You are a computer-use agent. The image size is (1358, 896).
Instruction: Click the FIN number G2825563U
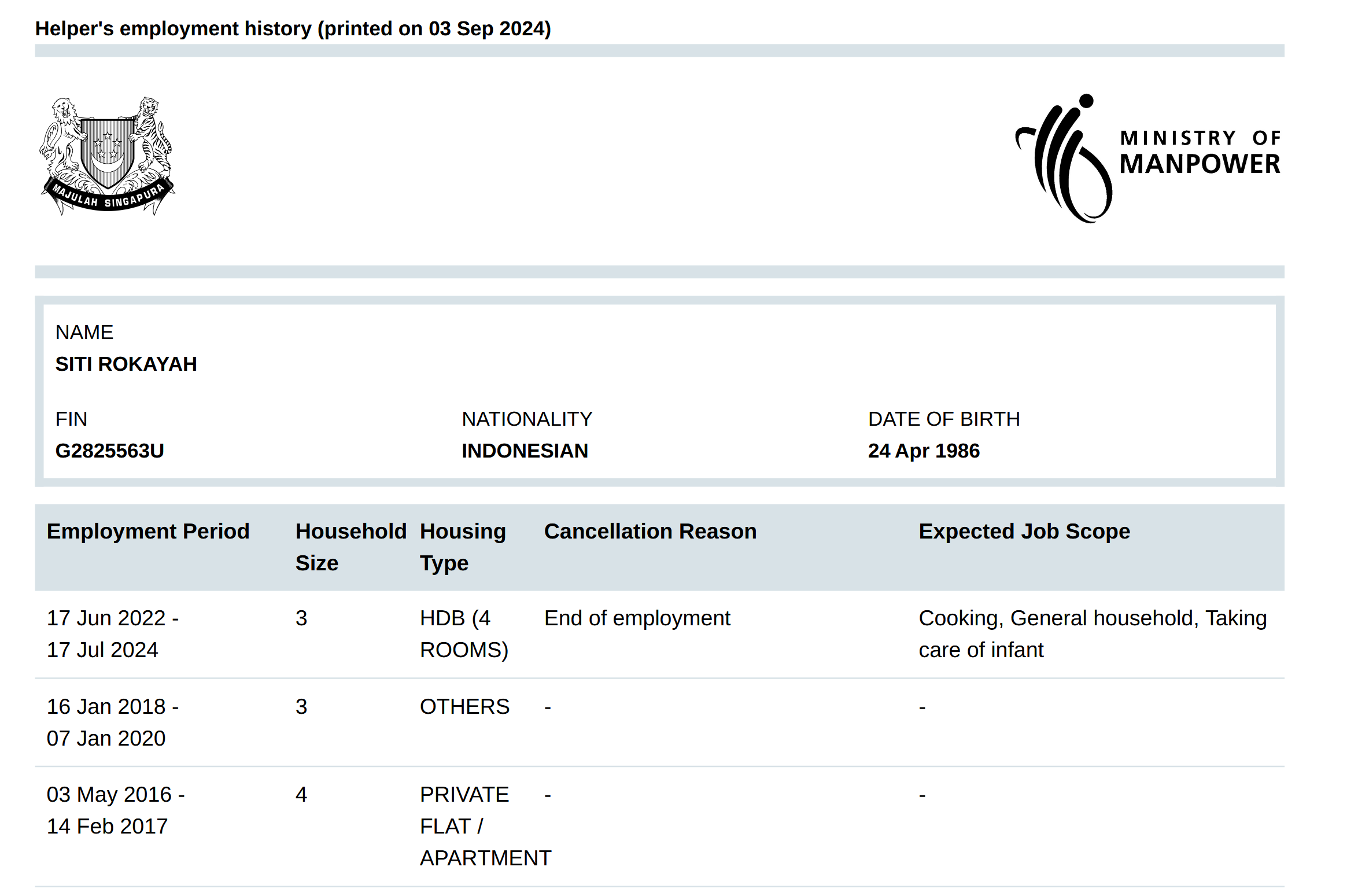(109, 451)
